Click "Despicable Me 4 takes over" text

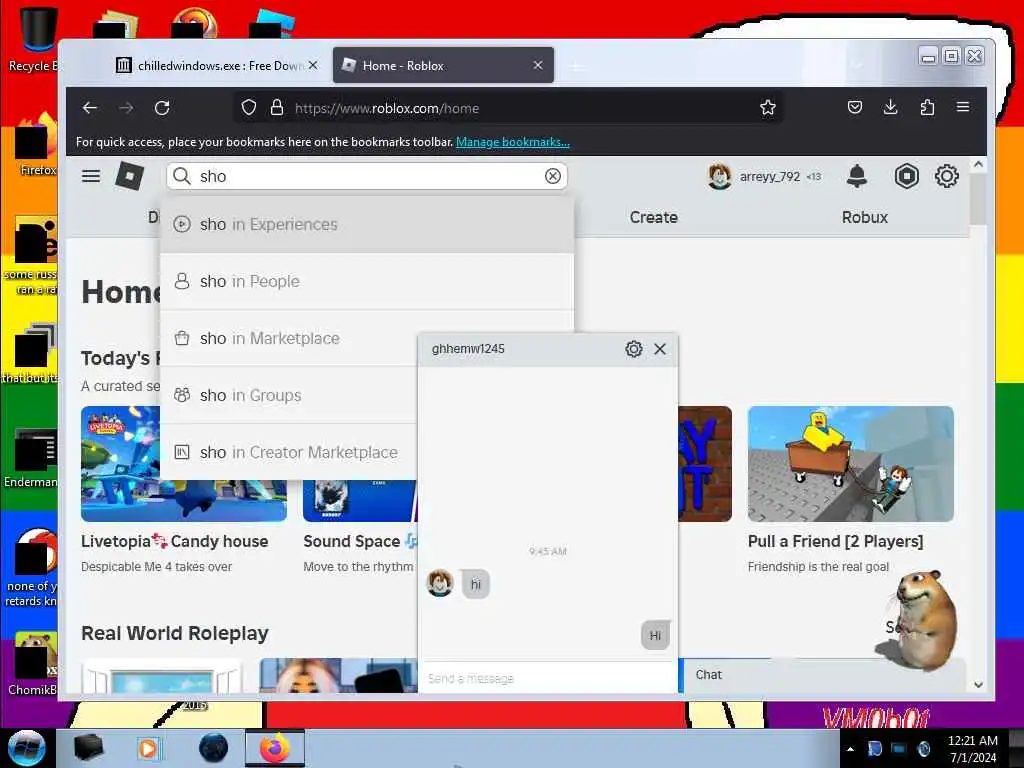[x=156, y=567]
